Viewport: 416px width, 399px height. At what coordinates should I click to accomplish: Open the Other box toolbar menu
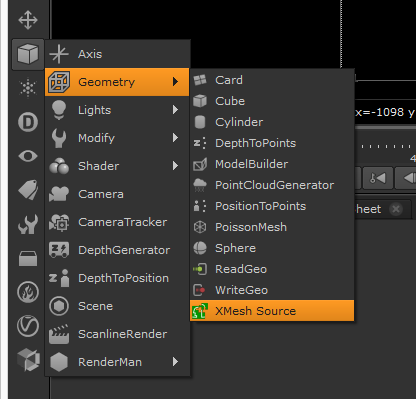(x=28, y=258)
